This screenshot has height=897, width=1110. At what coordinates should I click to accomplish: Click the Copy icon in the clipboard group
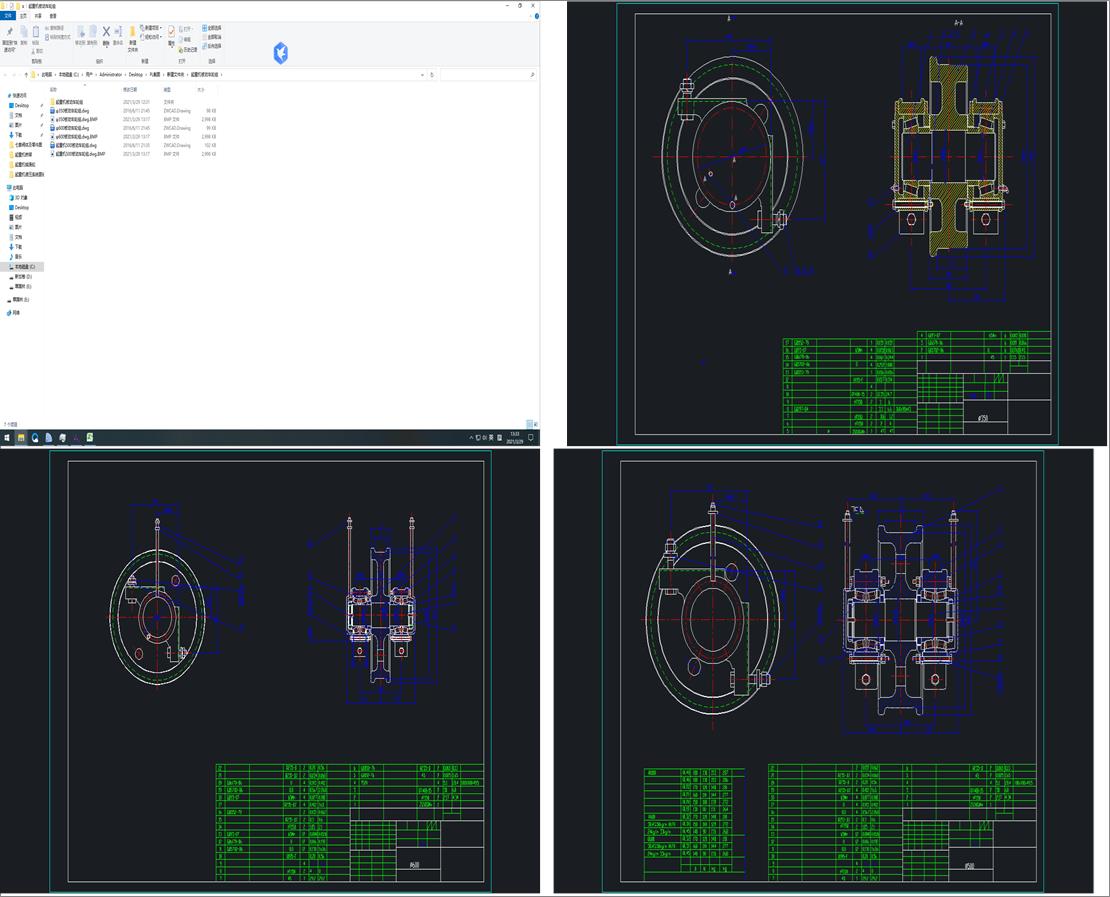click(x=23, y=32)
